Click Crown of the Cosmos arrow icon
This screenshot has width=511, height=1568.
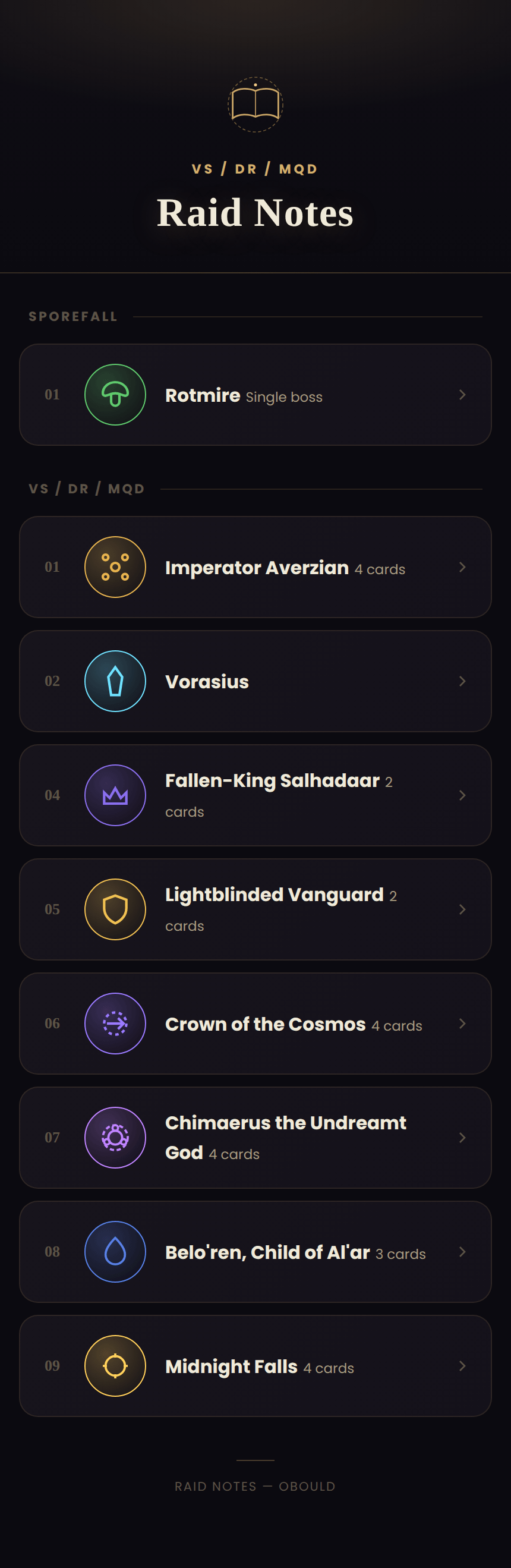coord(115,1023)
